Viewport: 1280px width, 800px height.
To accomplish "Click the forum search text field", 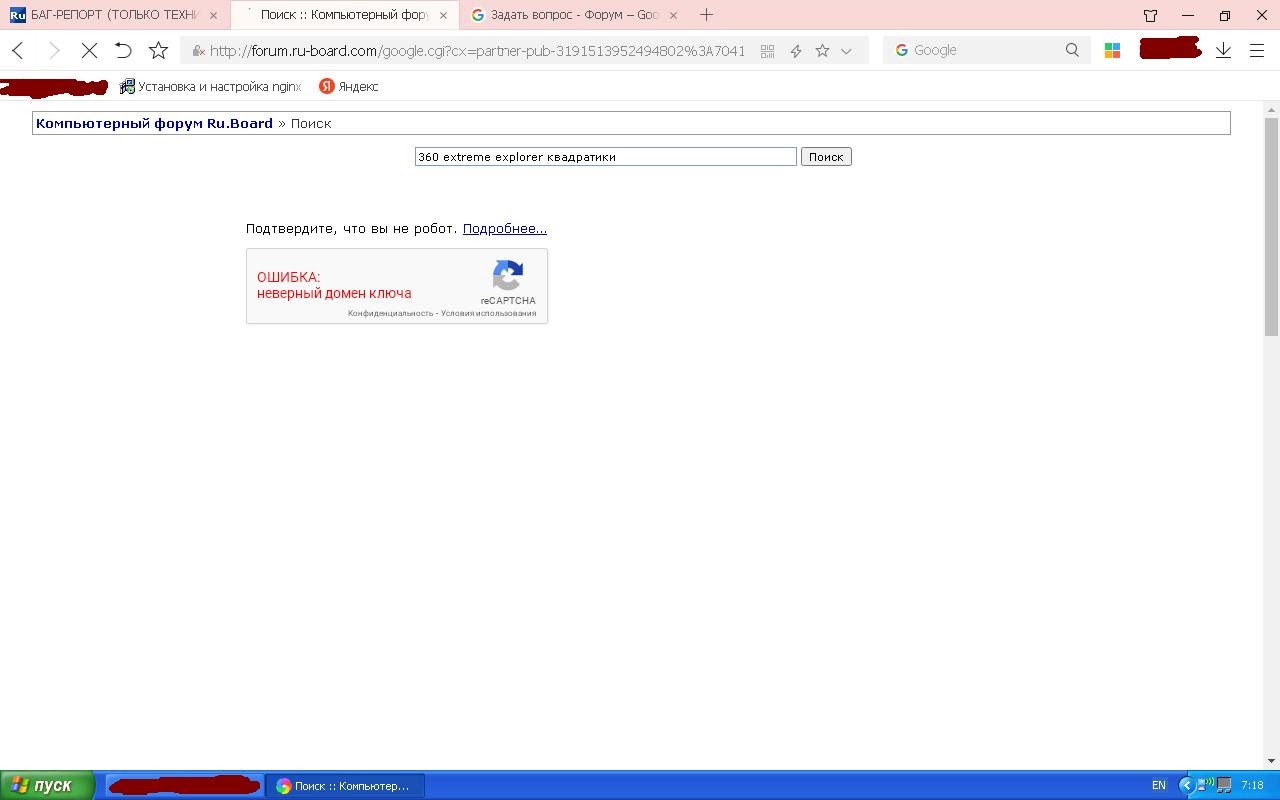I will (x=606, y=157).
